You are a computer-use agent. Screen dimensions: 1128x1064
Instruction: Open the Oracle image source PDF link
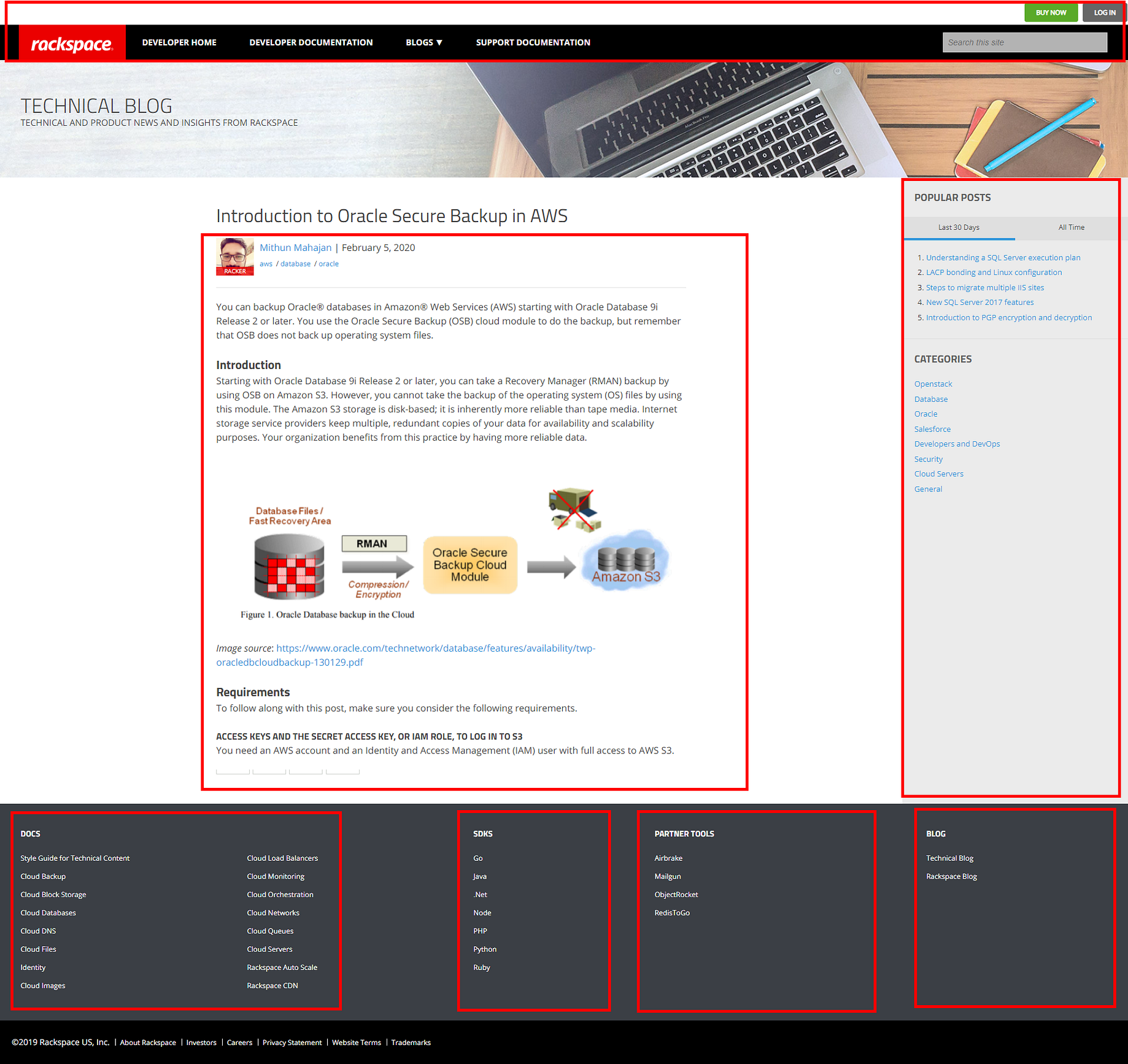pos(406,655)
